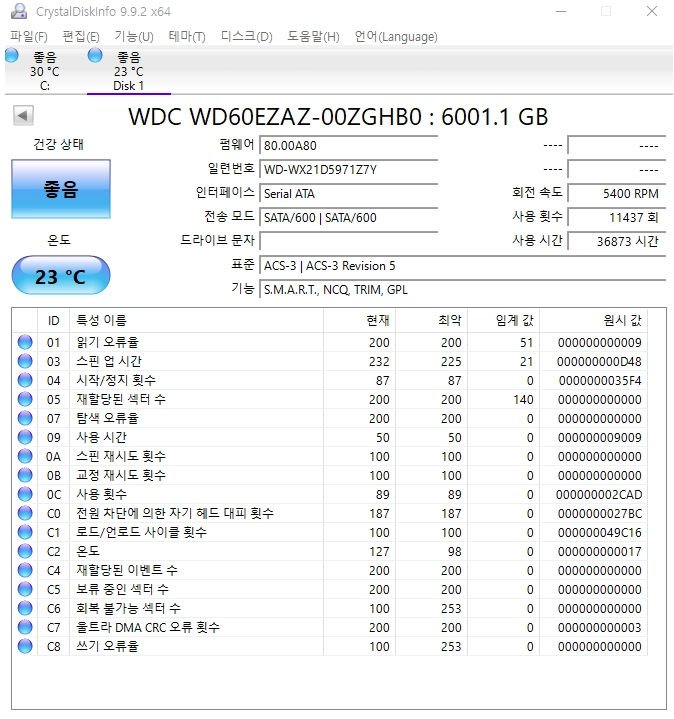Click the 23 °C temperature button
Screen dimensions: 674x719
(x=61, y=276)
